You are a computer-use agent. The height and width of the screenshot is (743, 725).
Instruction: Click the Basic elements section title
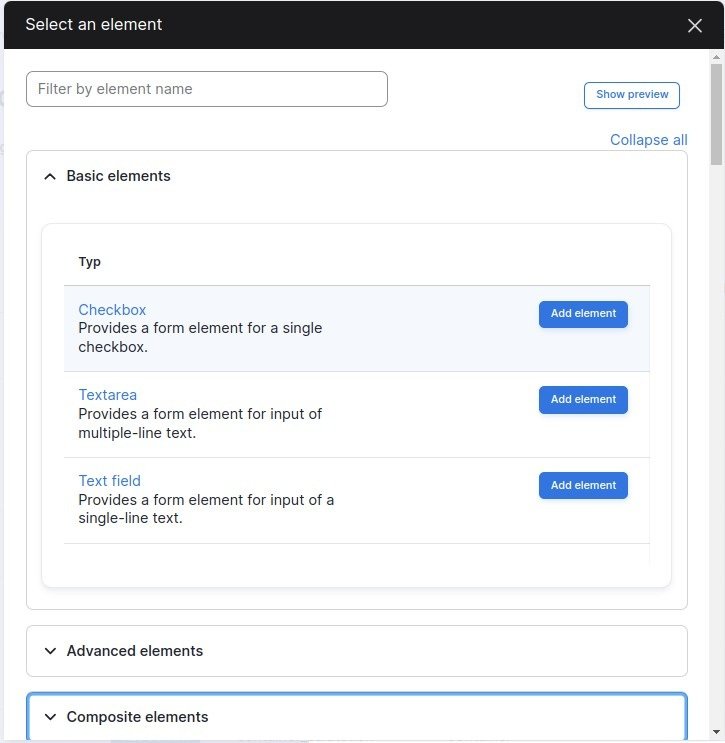pyautogui.click(x=118, y=176)
